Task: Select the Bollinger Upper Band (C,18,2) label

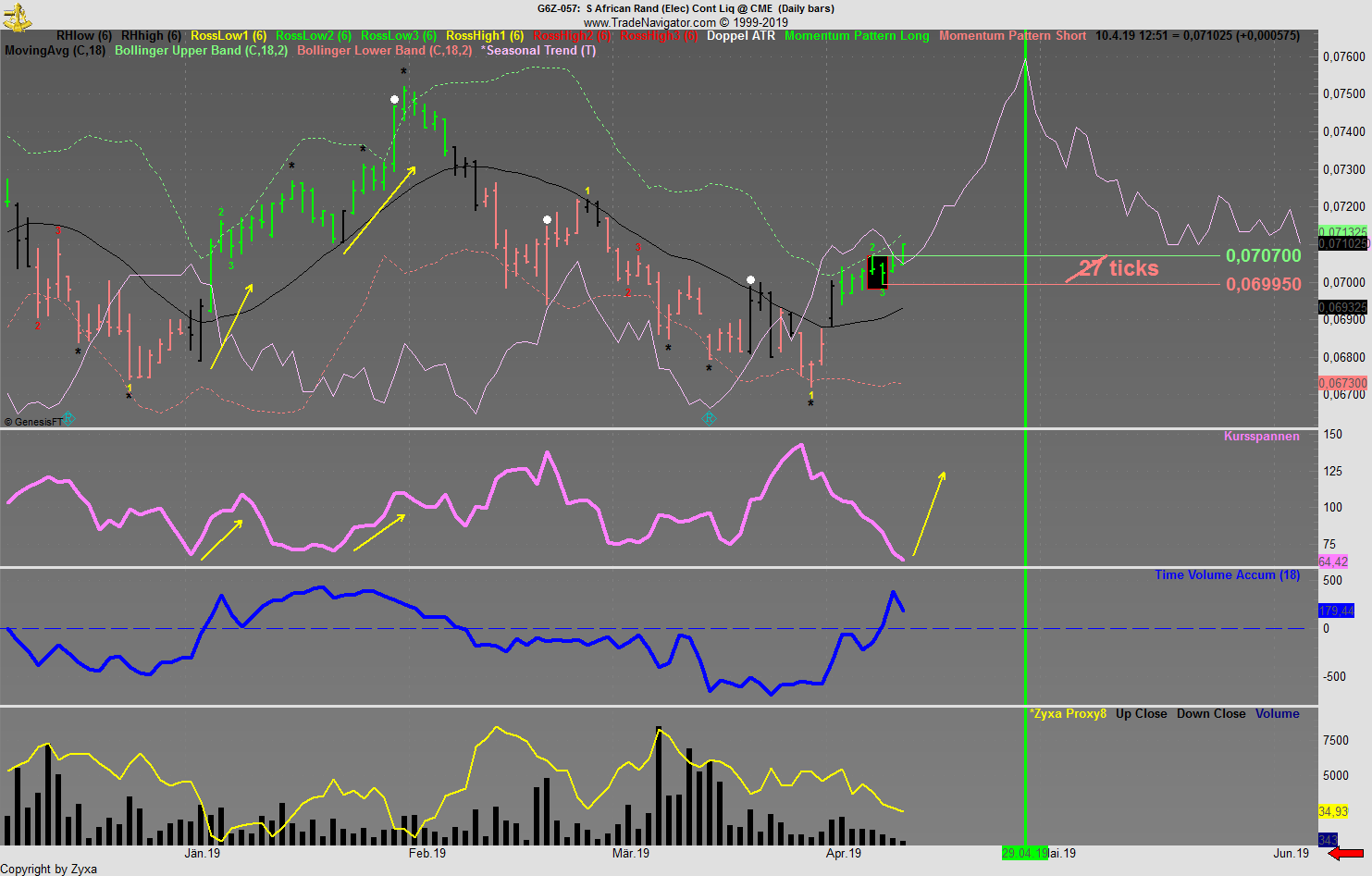Action: coord(201,51)
